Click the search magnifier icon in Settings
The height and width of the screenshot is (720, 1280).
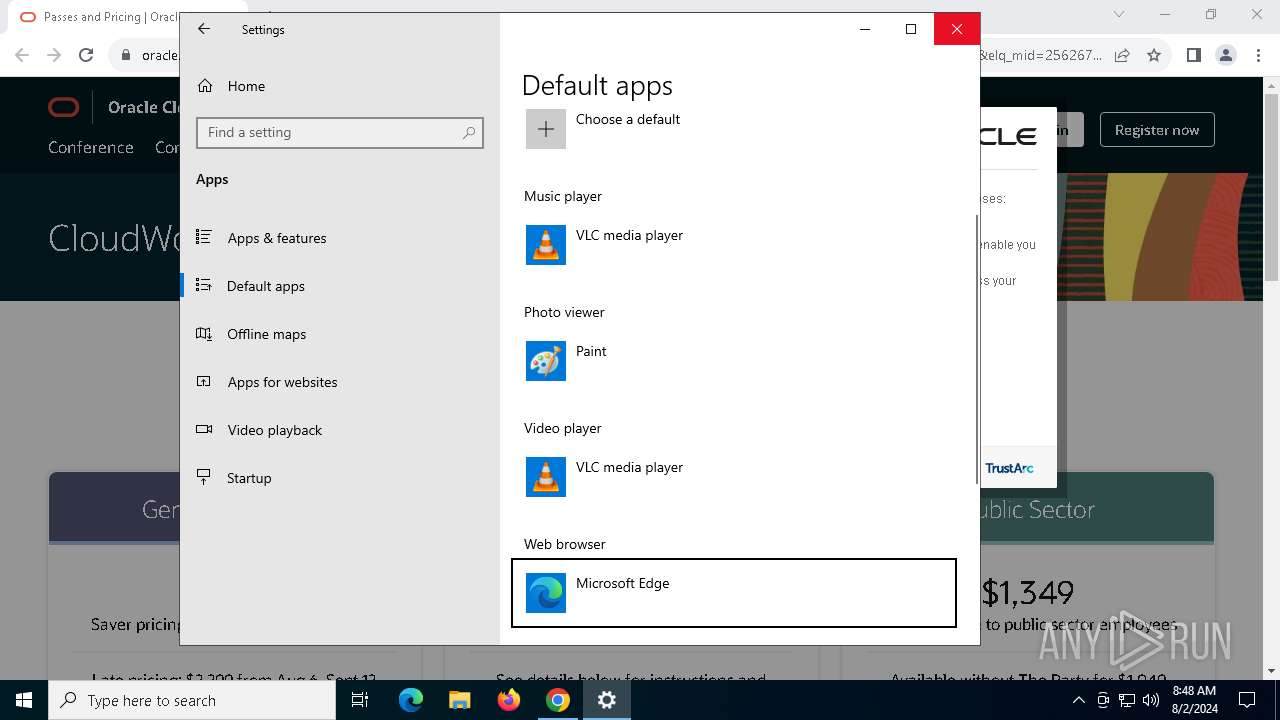[x=469, y=132]
